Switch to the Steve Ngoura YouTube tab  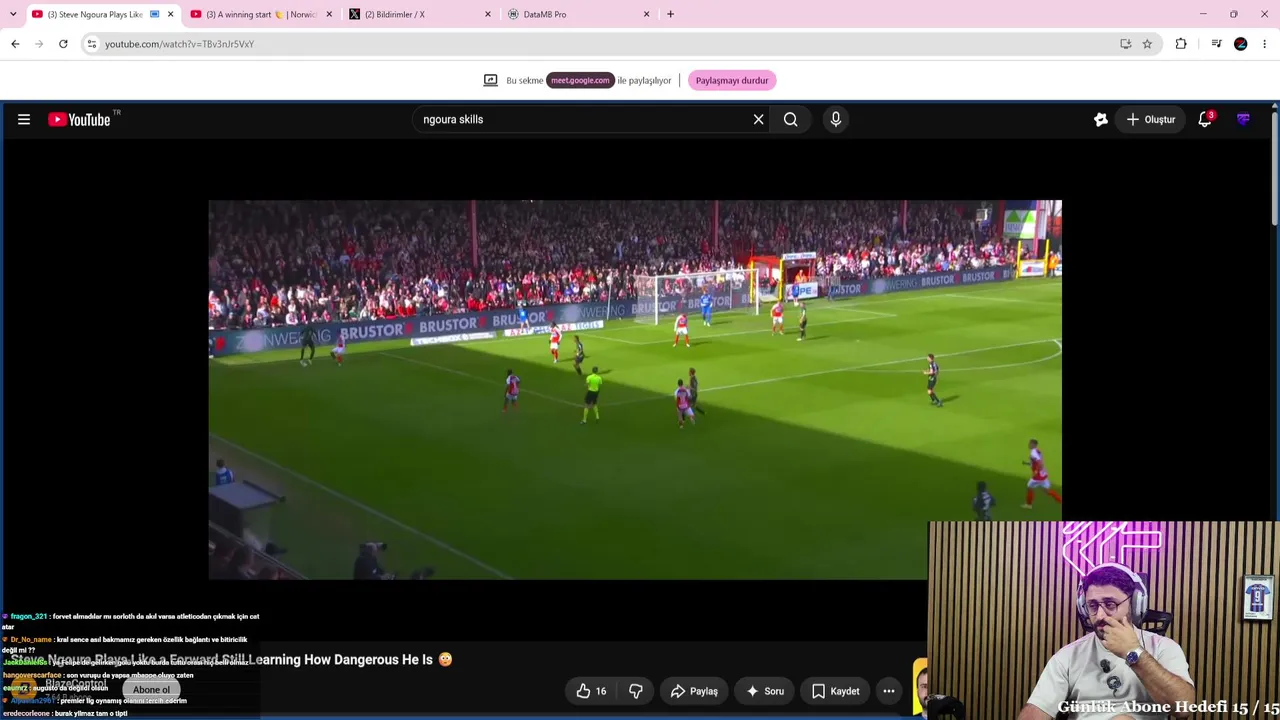pyautogui.click(x=94, y=14)
